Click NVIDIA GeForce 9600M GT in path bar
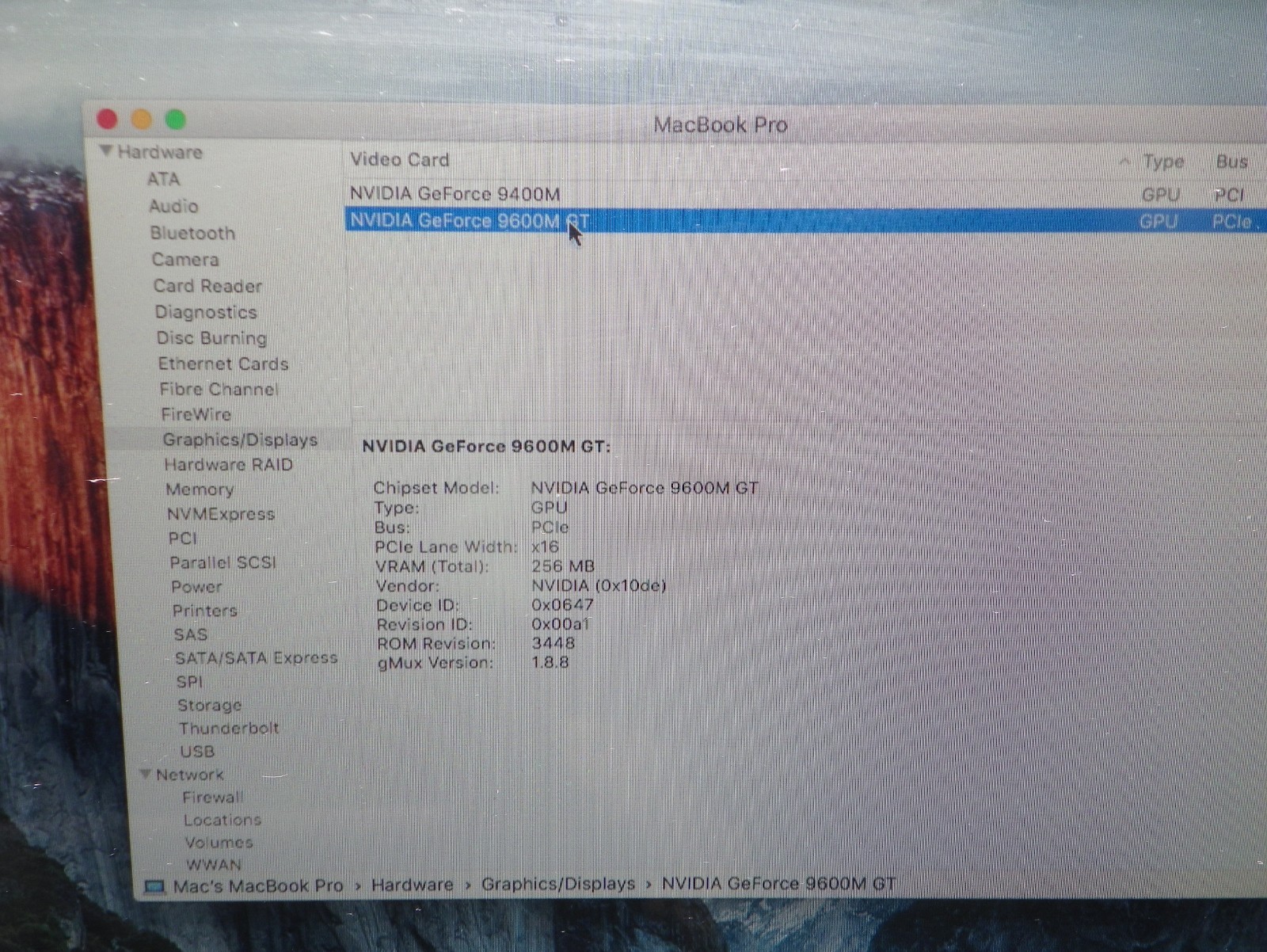This screenshot has width=1267, height=952. (x=778, y=883)
